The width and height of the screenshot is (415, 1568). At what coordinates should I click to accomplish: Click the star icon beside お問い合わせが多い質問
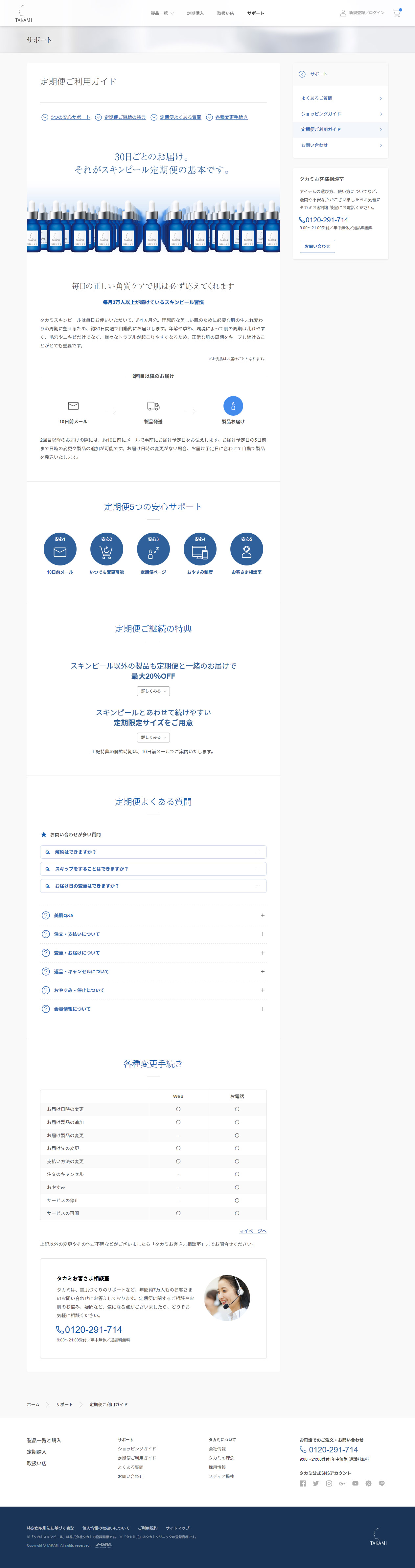pyautogui.click(x=44, y=834)
